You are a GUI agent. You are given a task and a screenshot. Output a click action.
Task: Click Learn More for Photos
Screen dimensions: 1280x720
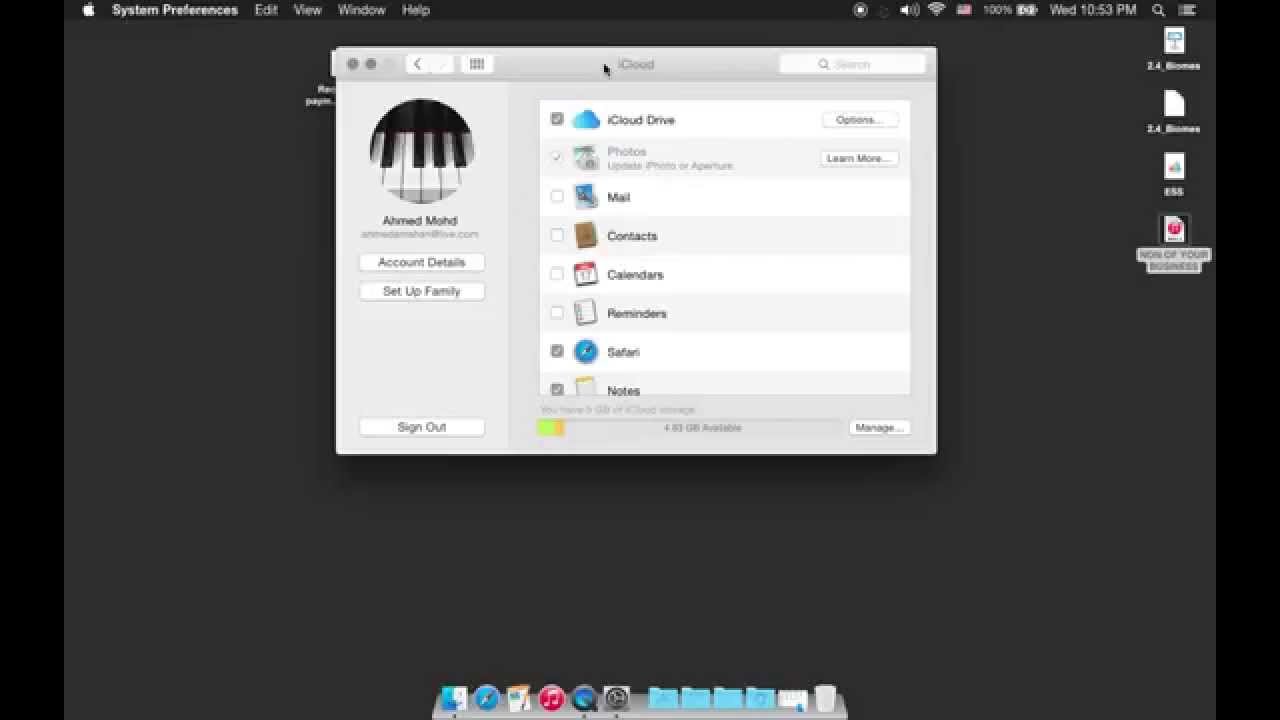(859, 158)
